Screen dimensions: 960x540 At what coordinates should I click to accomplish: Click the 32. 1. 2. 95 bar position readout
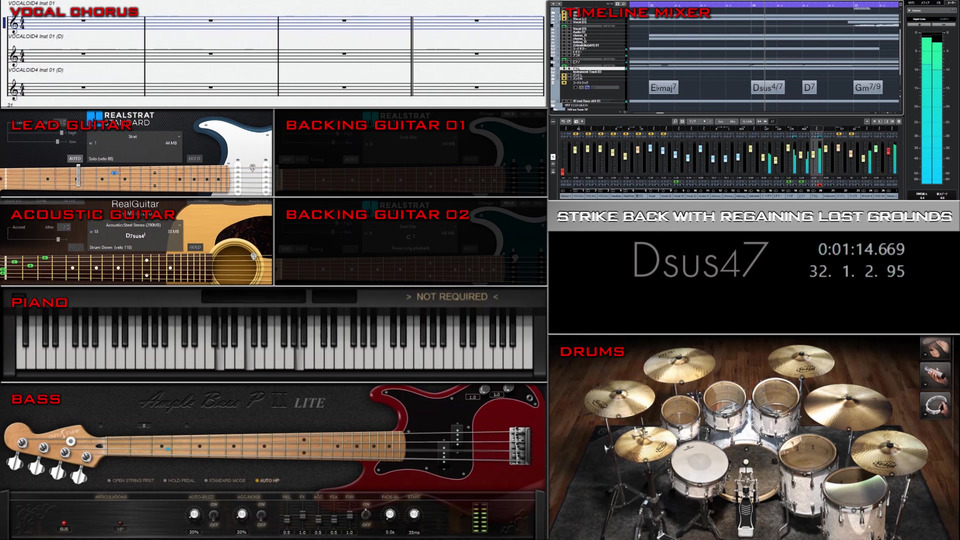857,271
